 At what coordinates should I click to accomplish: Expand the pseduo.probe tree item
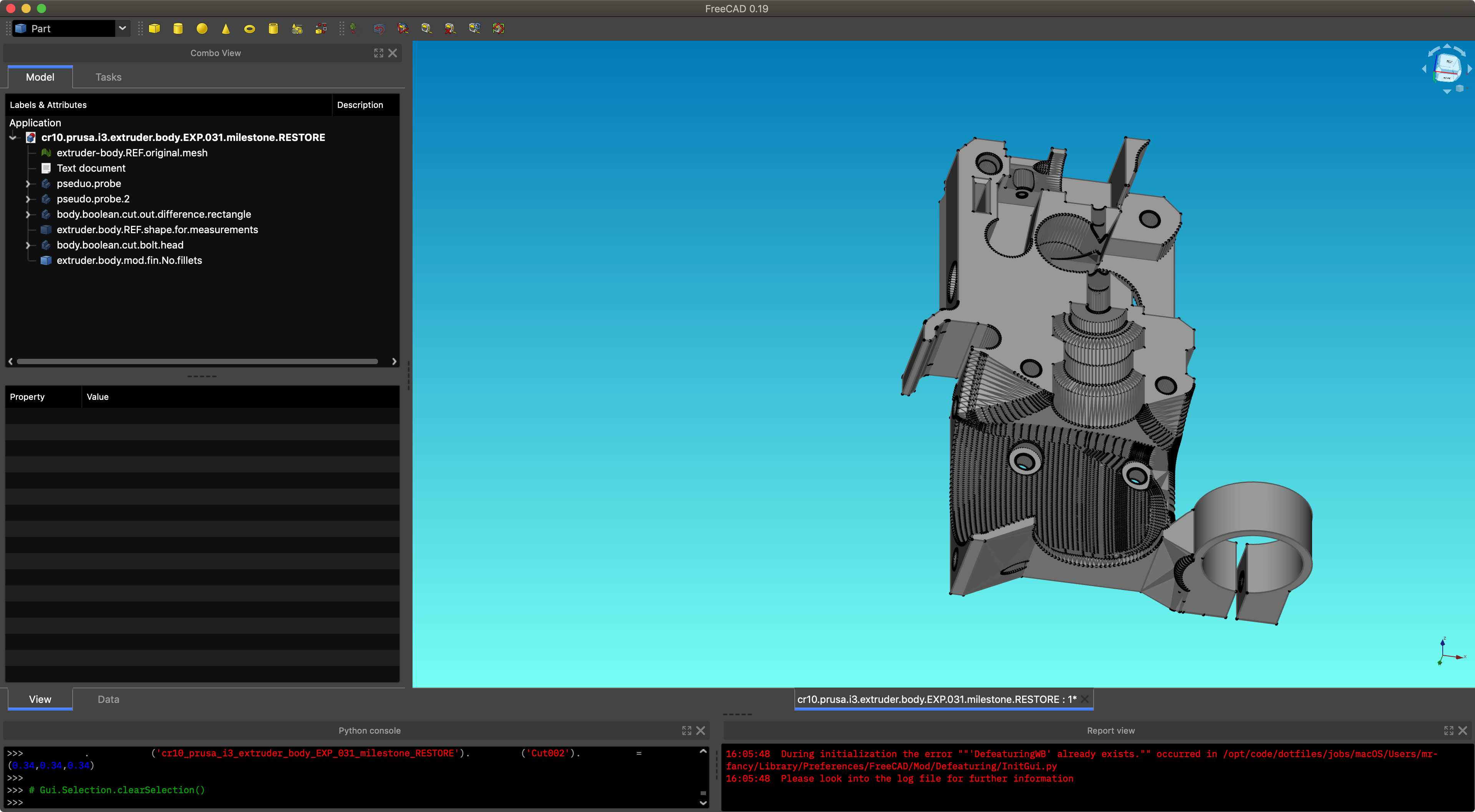tap(28, 184)
